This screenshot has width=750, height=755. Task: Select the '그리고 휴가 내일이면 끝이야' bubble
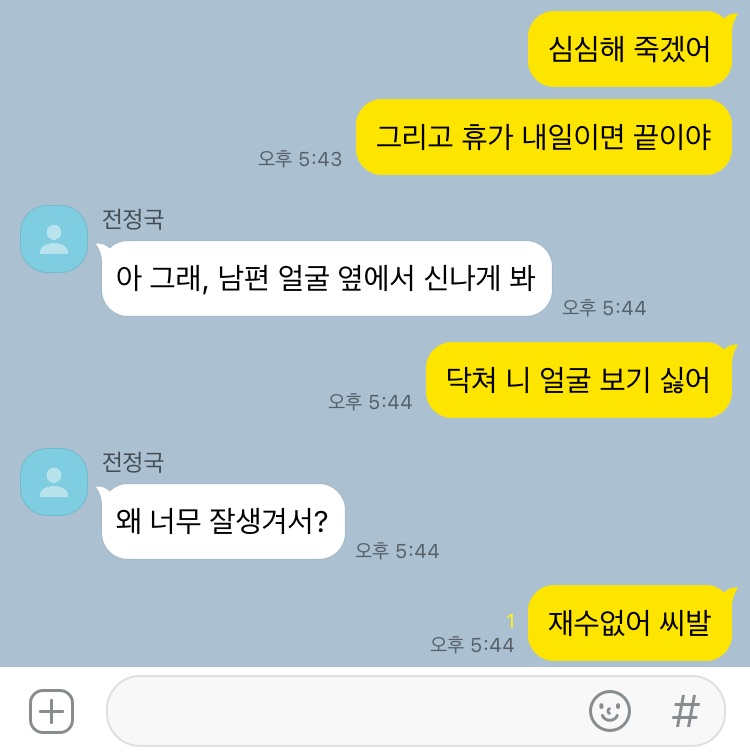544,137
